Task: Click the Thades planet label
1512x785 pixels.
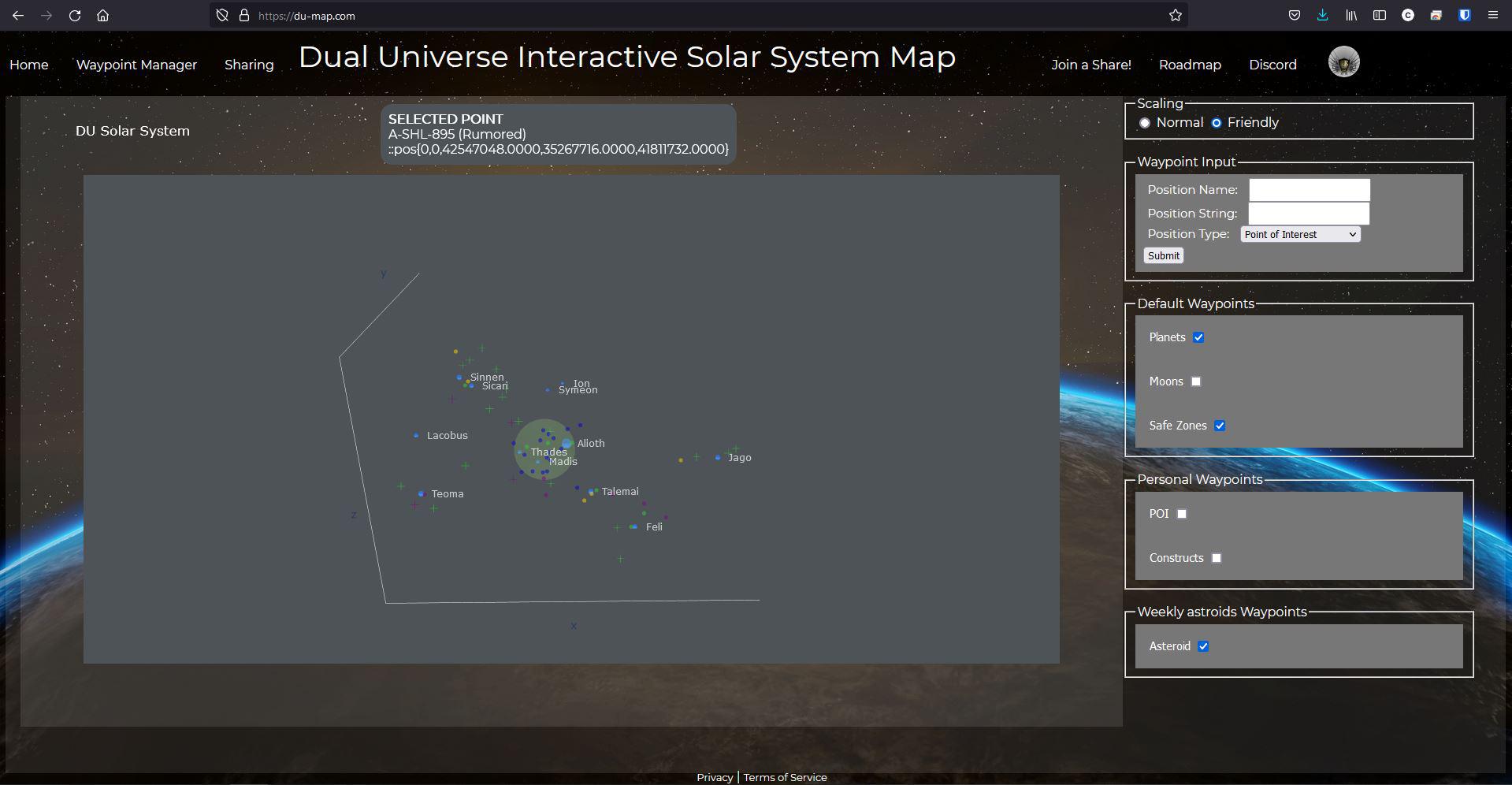Action: 548,452
